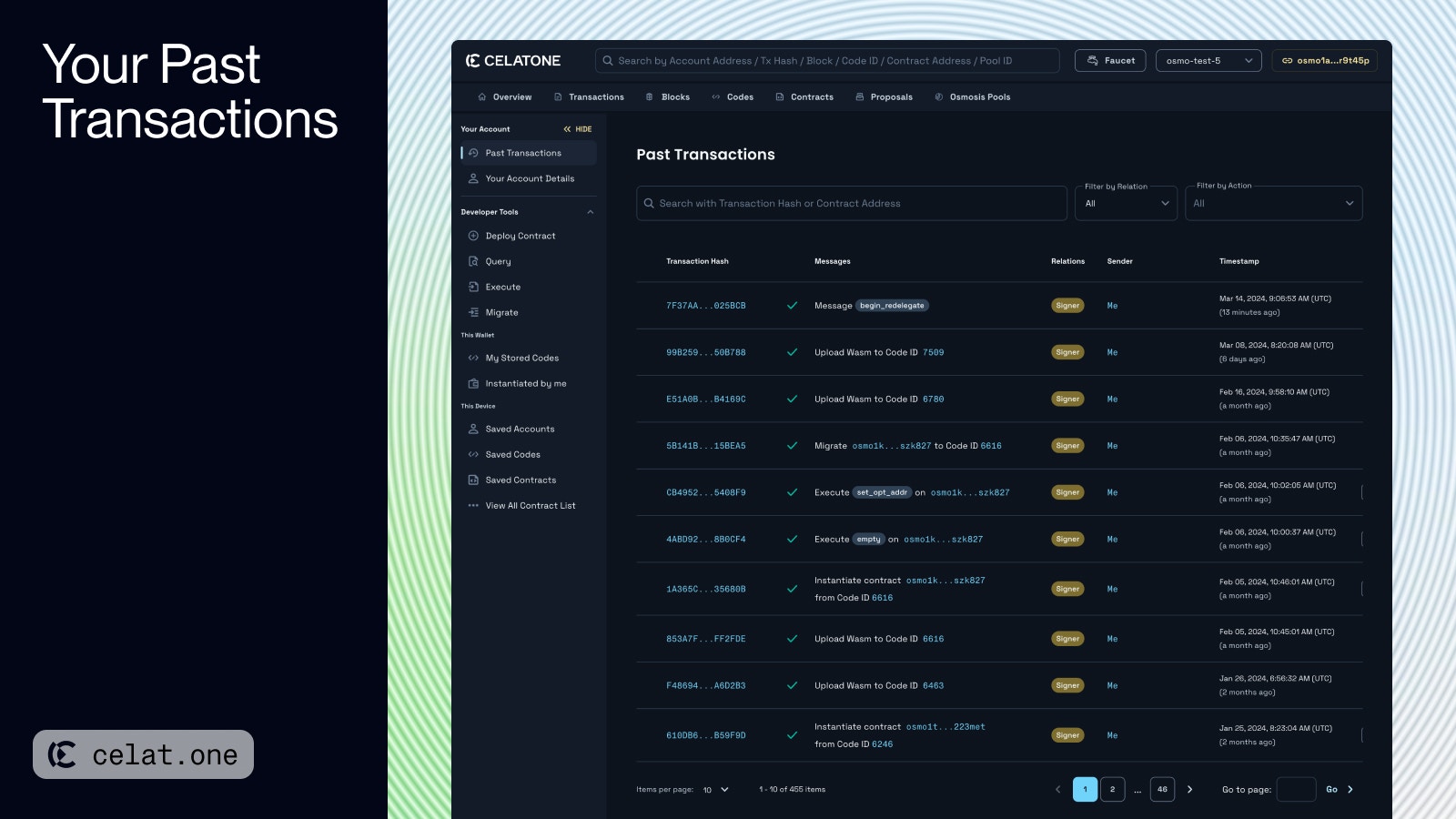Click the Saved Codes icon
This screenshot has width=1456, height=819.
(473, 454)
